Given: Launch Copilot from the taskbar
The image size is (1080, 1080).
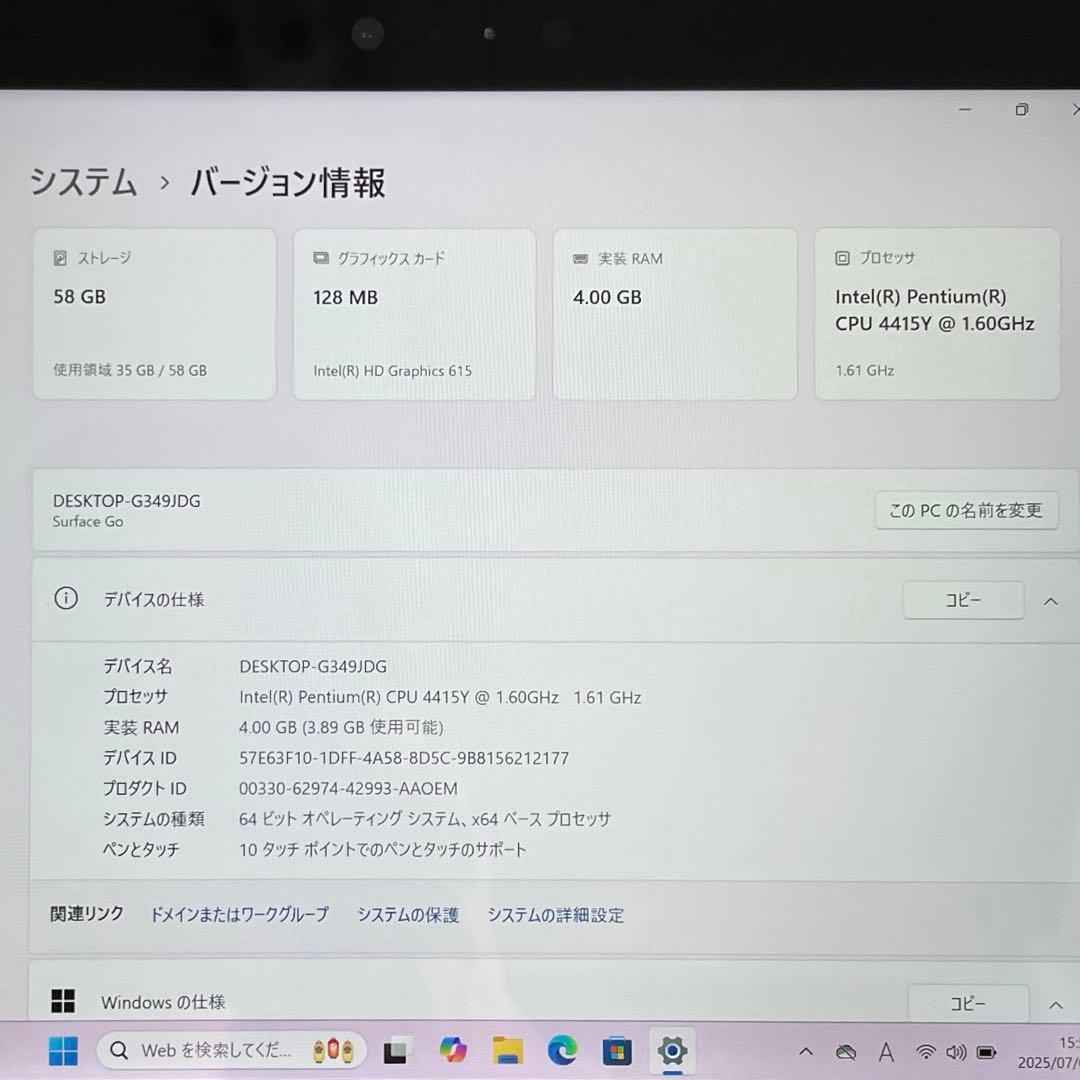Looking at the screenshot, I should (x=453, y=1050).
